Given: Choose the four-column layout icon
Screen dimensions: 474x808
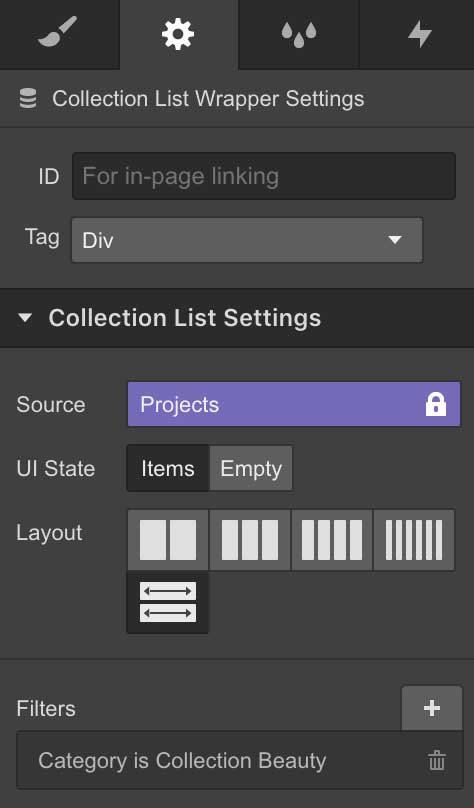Looking at the screenshot, I should click(332, 540).
